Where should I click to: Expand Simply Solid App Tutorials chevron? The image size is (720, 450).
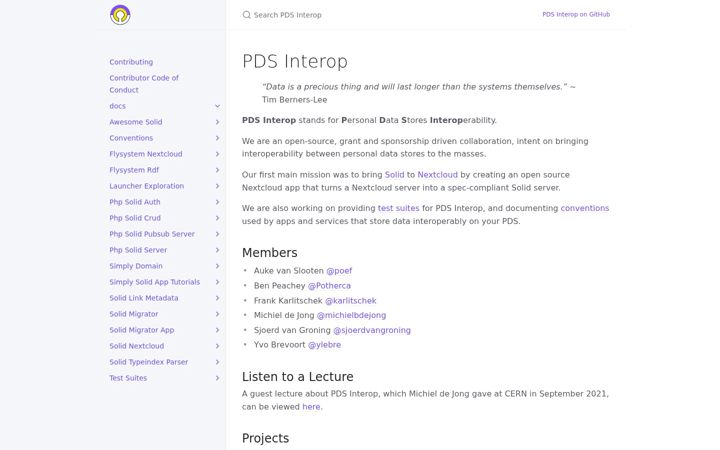(217, 282)
